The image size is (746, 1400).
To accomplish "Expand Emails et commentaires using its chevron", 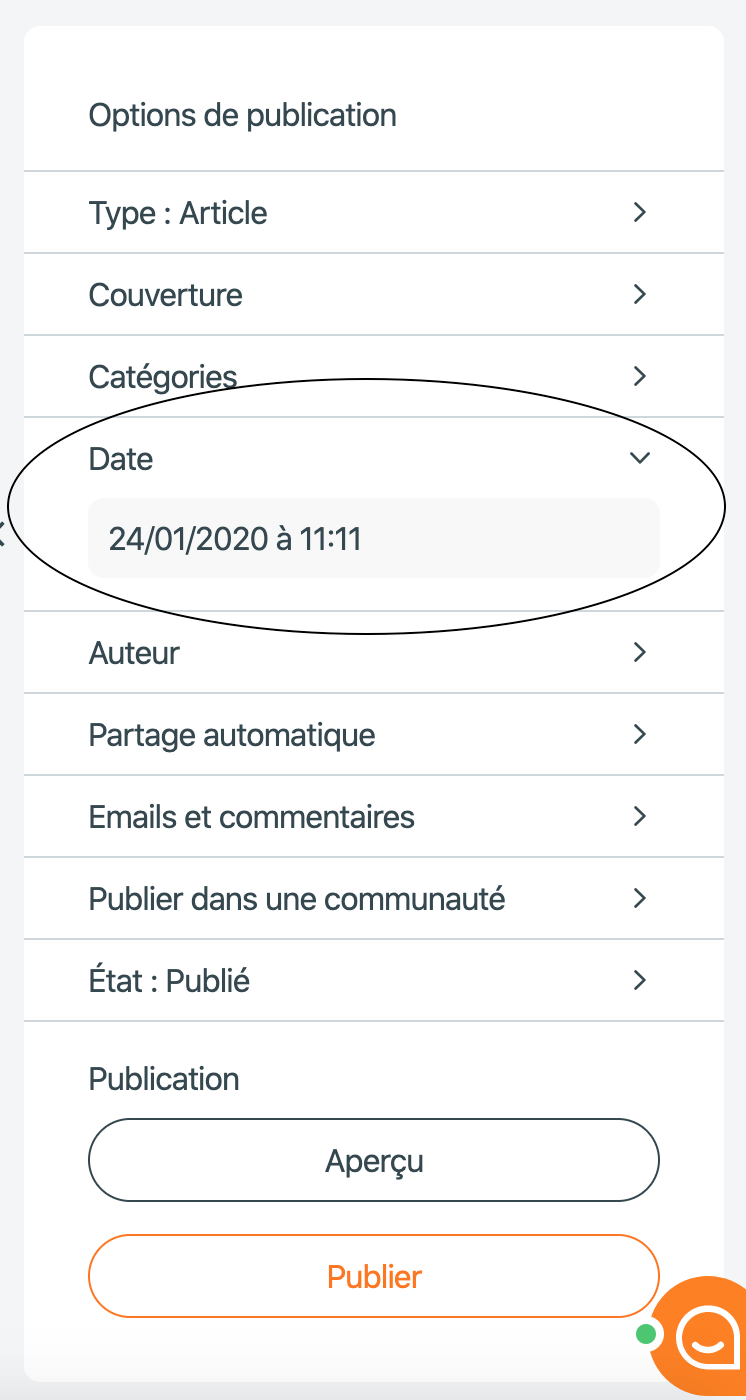I will [x=640, y=816].
